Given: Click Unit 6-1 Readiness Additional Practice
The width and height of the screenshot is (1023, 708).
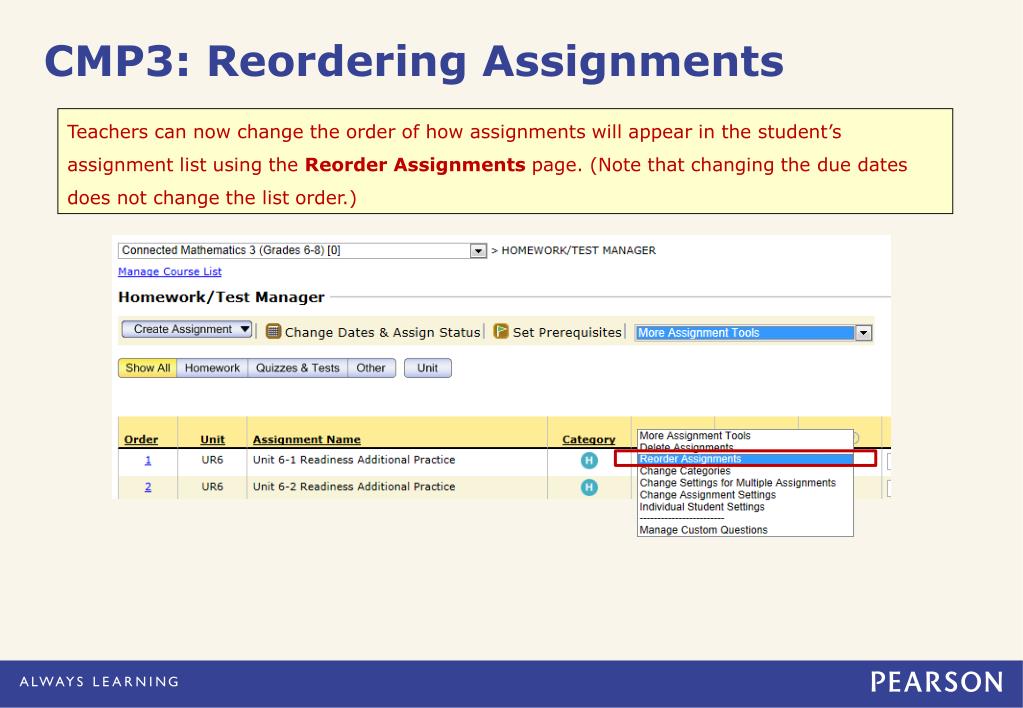Looking at the screenshot, I should point(354,460).
